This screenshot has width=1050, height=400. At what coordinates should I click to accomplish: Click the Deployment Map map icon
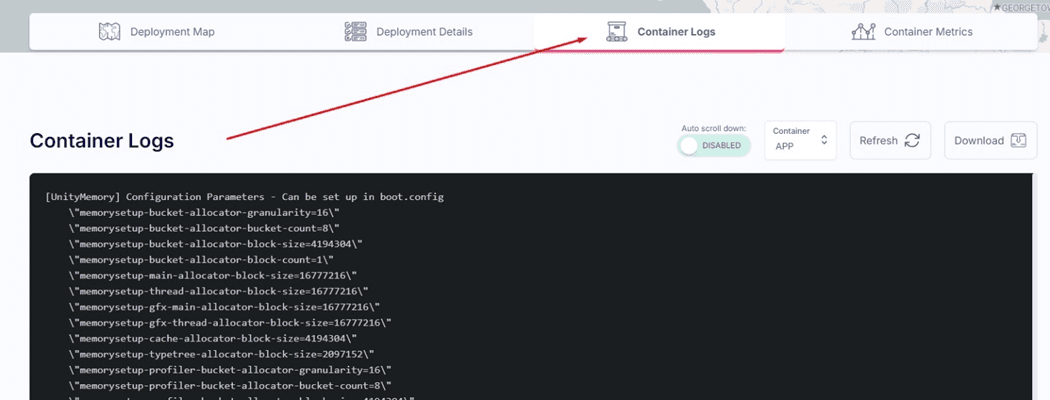click(109, 31)
